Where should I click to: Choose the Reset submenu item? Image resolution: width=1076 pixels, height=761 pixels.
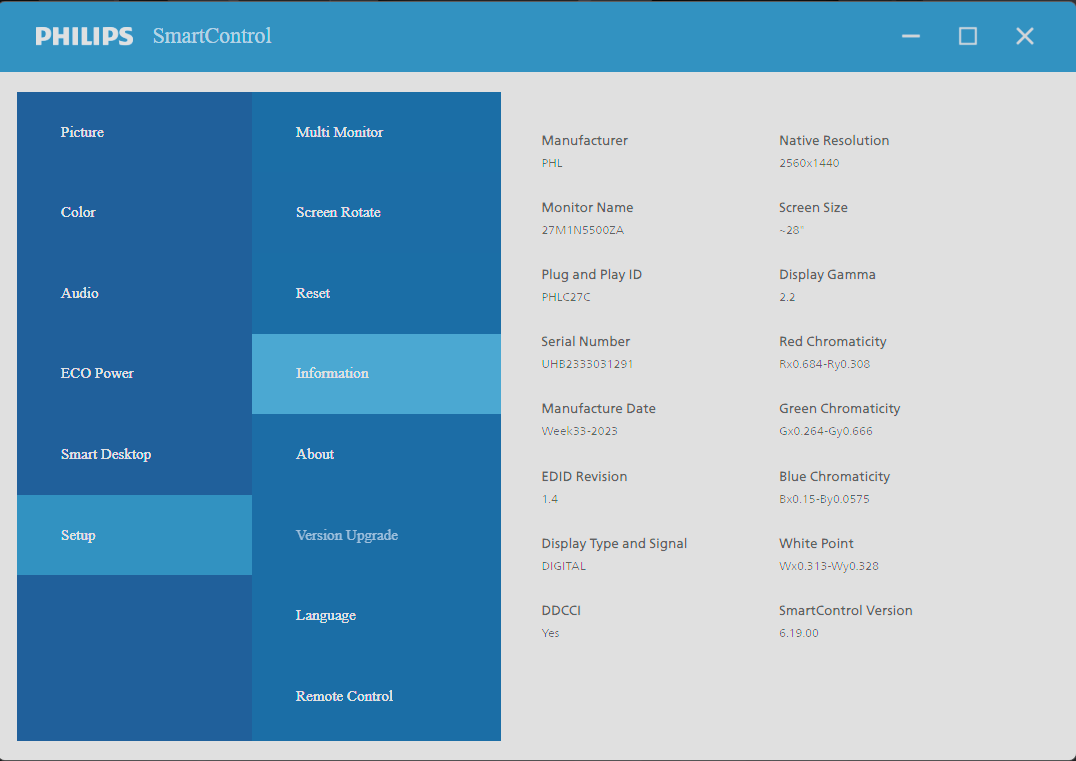[x=376, y=293]
